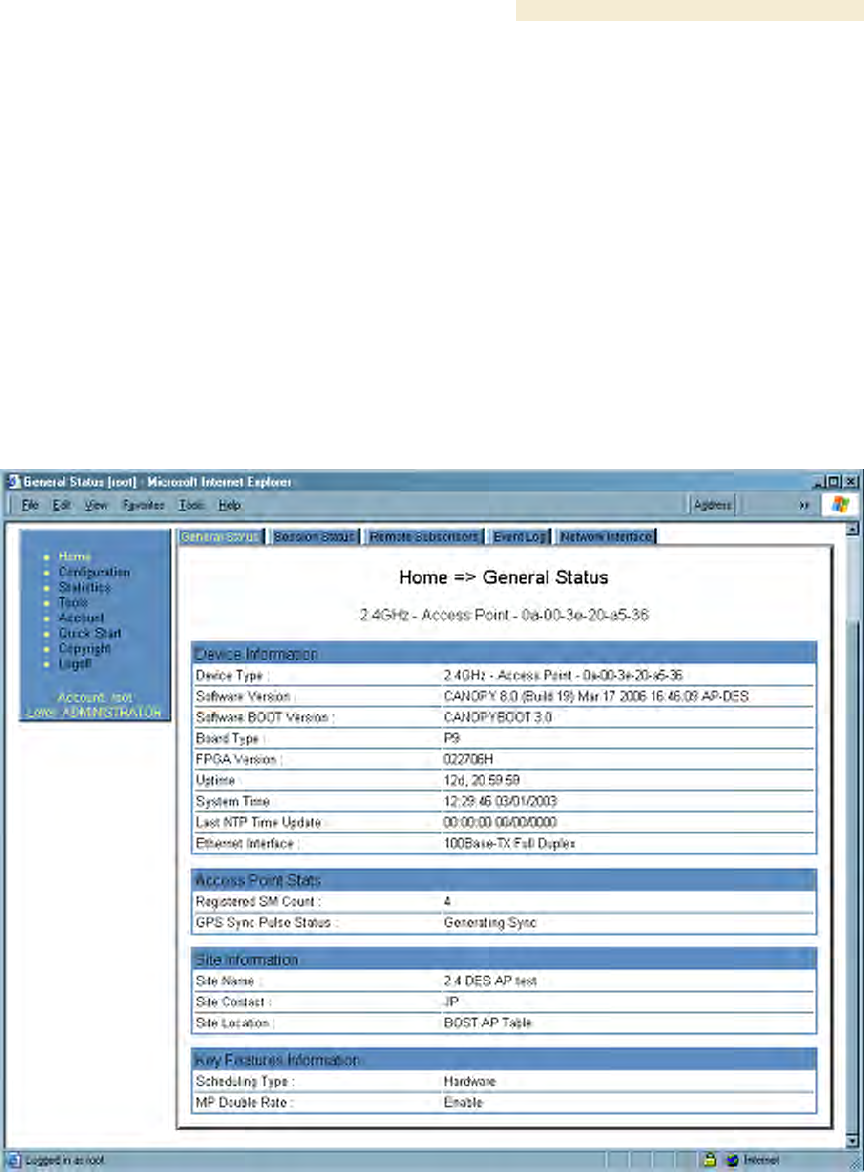Click the Key Features Information header

504,1059
